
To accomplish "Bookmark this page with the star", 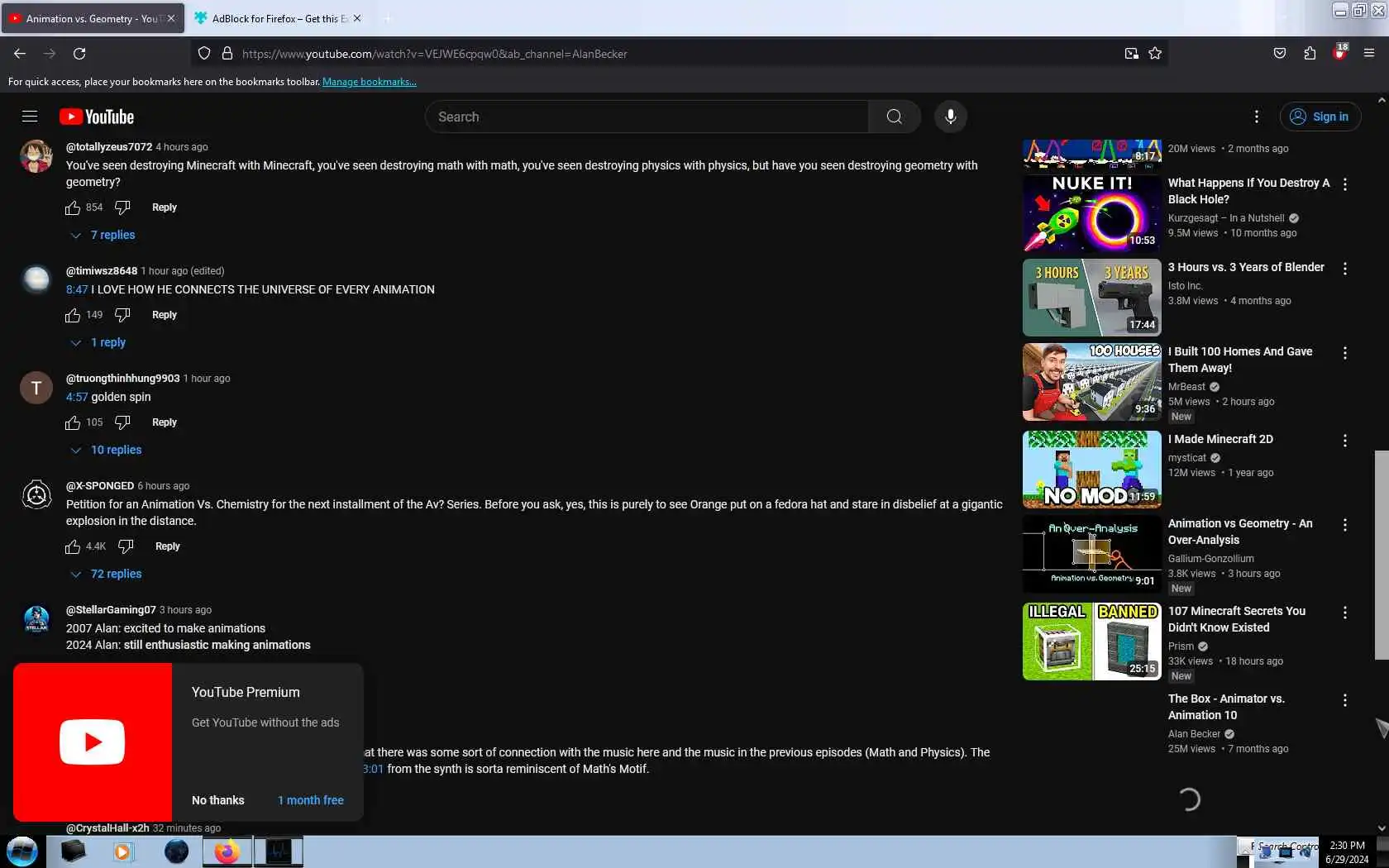I will (x=1155, y=54).
